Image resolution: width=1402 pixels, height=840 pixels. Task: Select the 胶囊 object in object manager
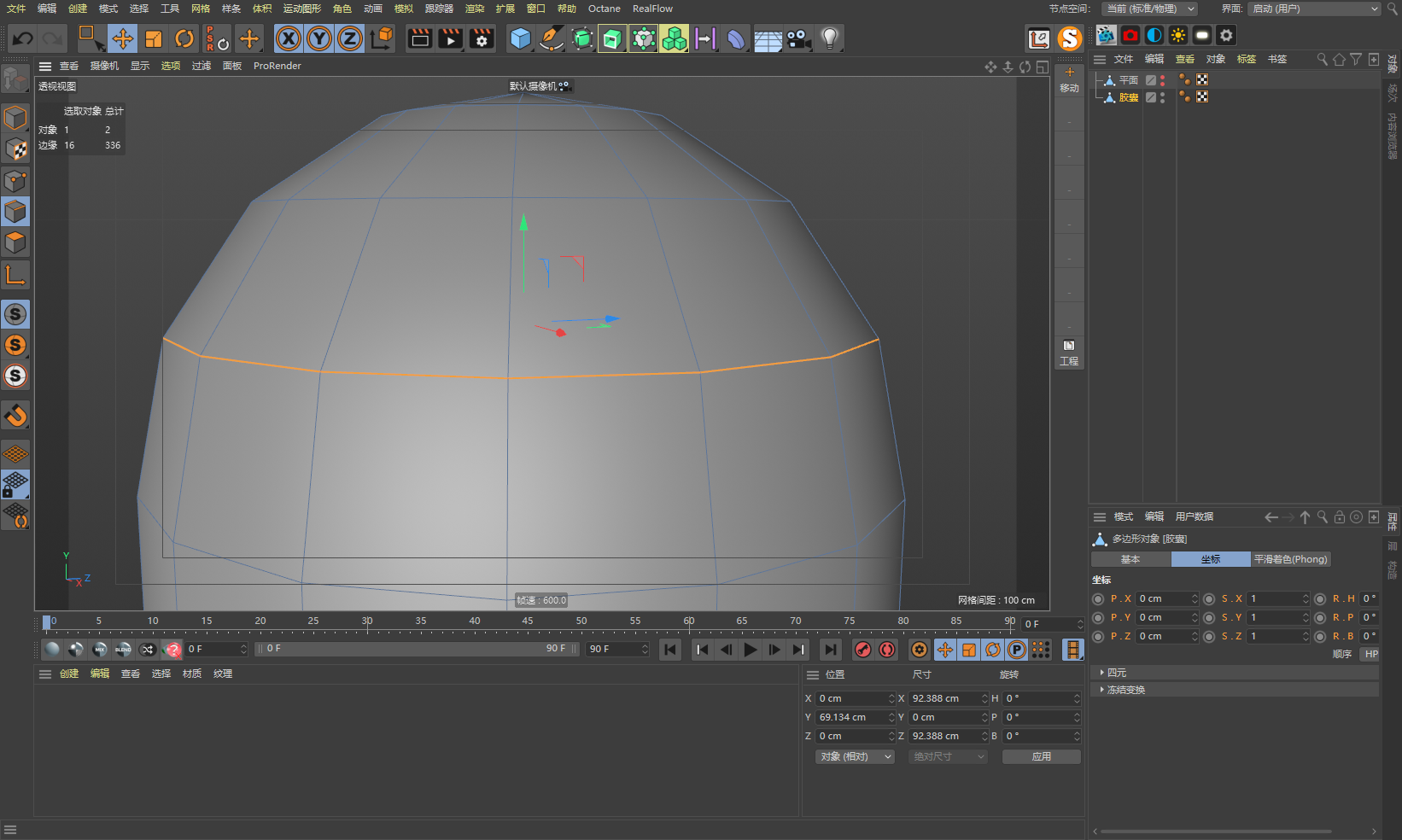[x=1129, y=97]
